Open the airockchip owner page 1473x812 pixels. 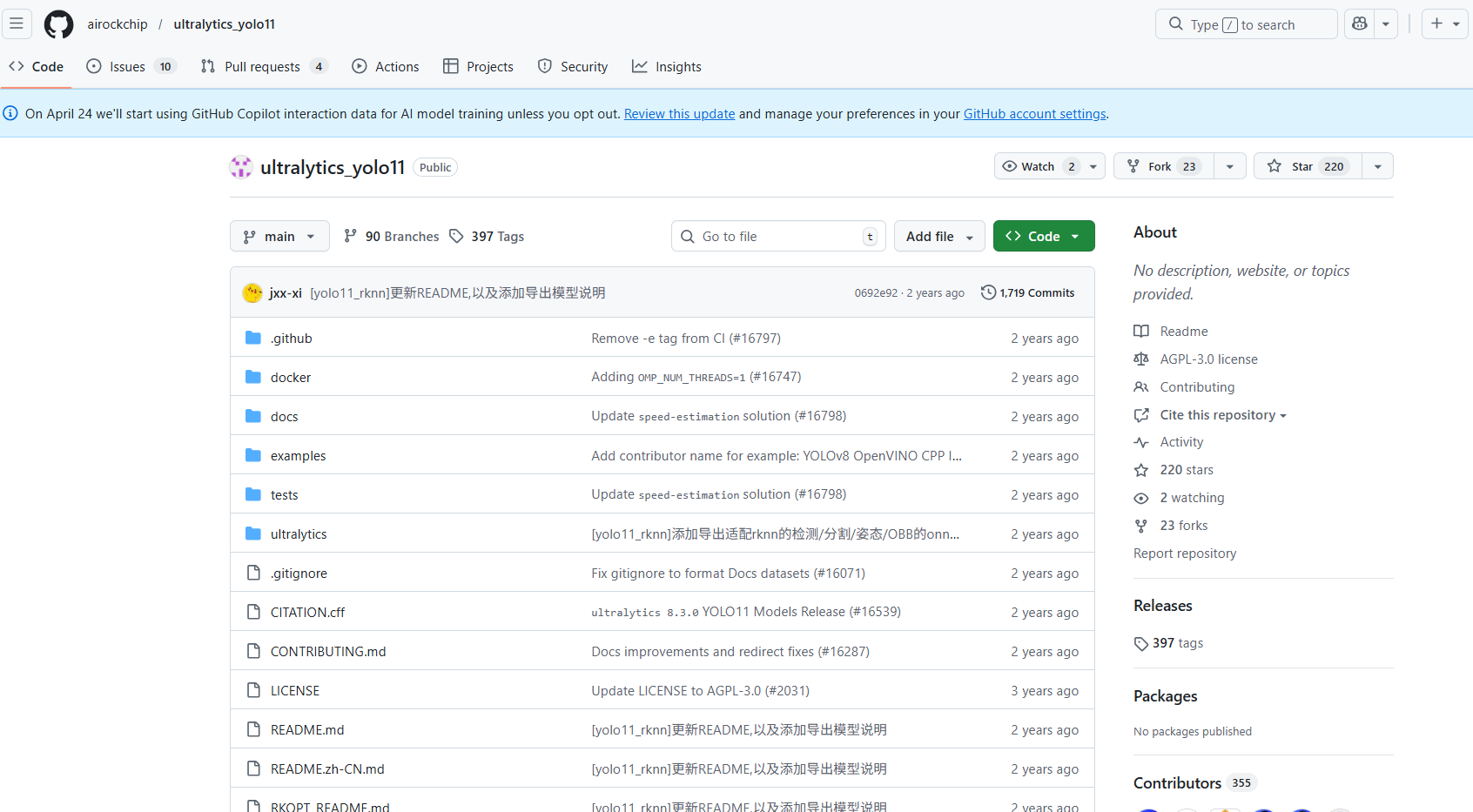tap(118, 24)
